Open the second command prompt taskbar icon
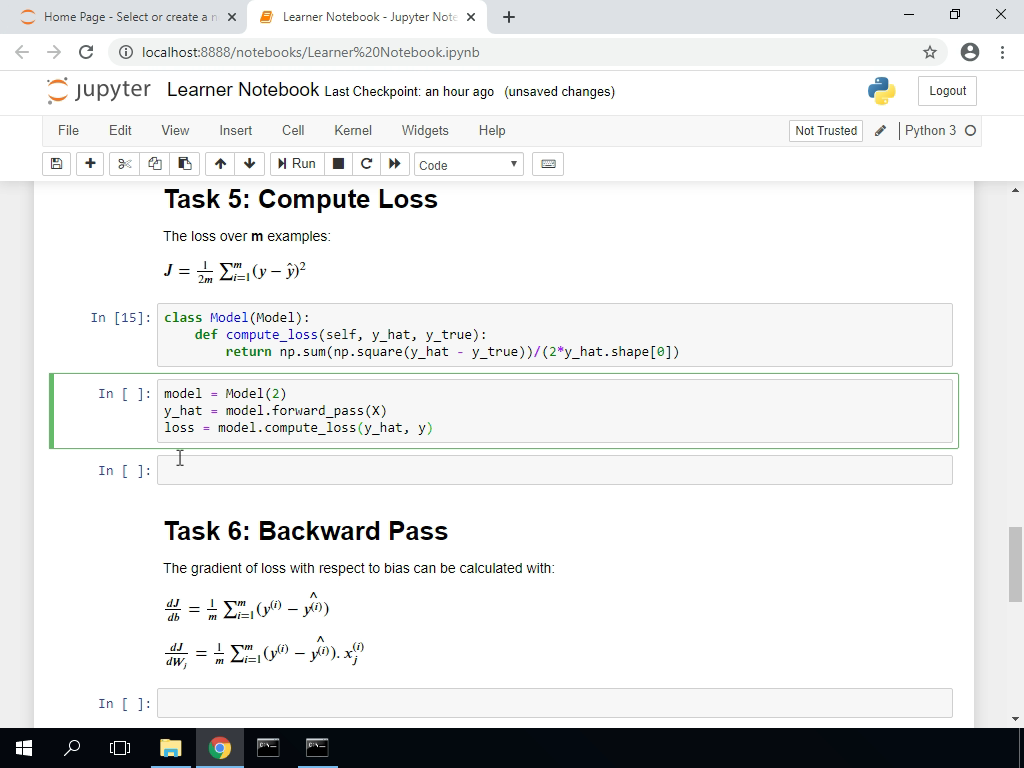This screenshot has height=768, width=1024. click(317, 748)
